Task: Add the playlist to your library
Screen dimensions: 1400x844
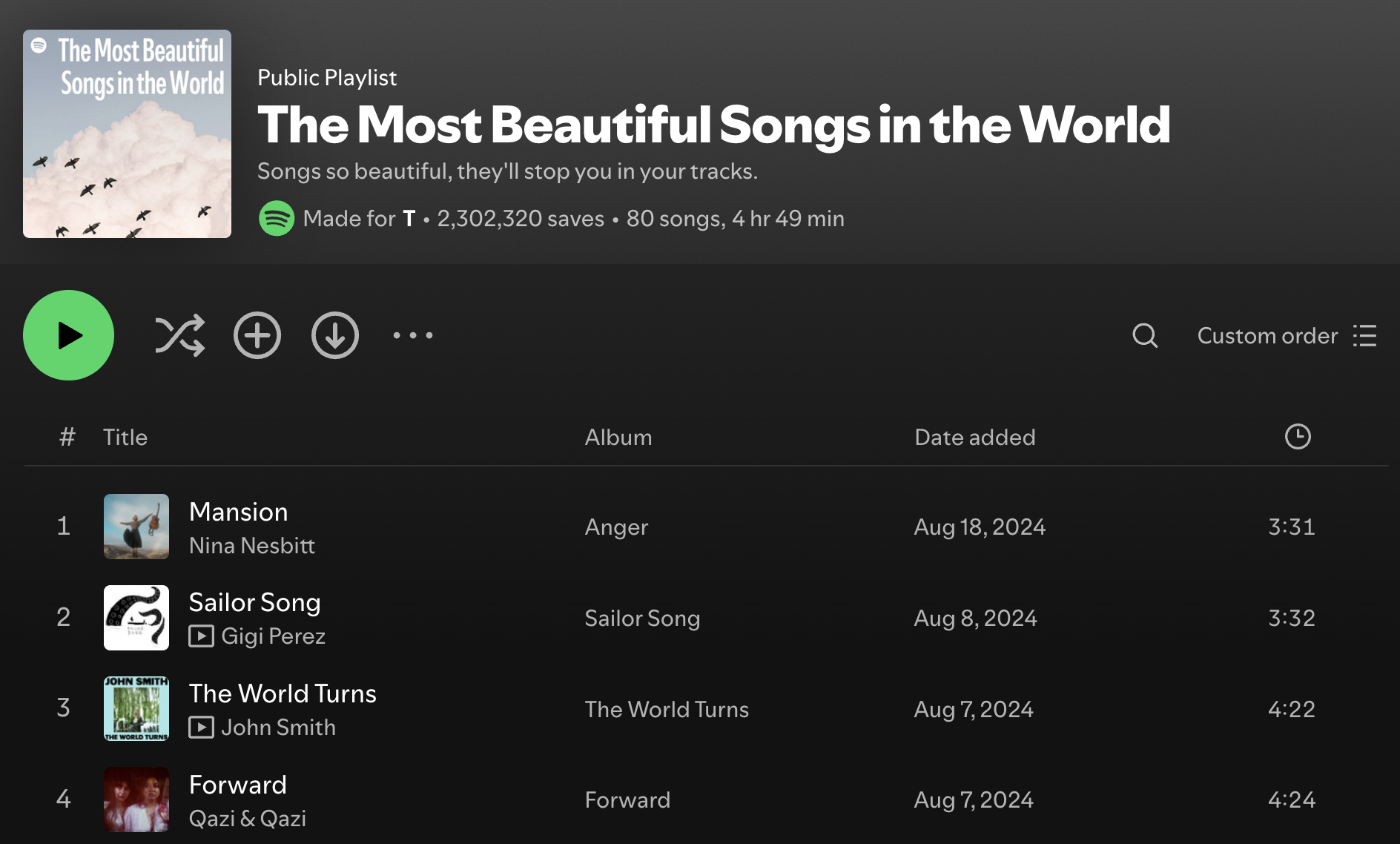Action: pos(257,335)
